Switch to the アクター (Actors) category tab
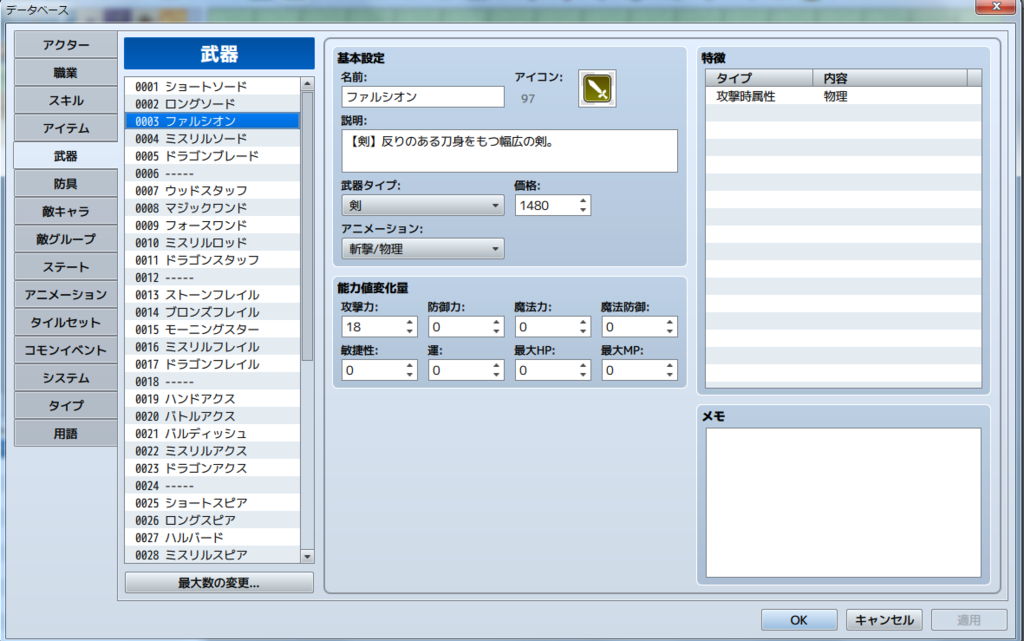Viewport: 1024px width, 641px height. coord(64,44)
